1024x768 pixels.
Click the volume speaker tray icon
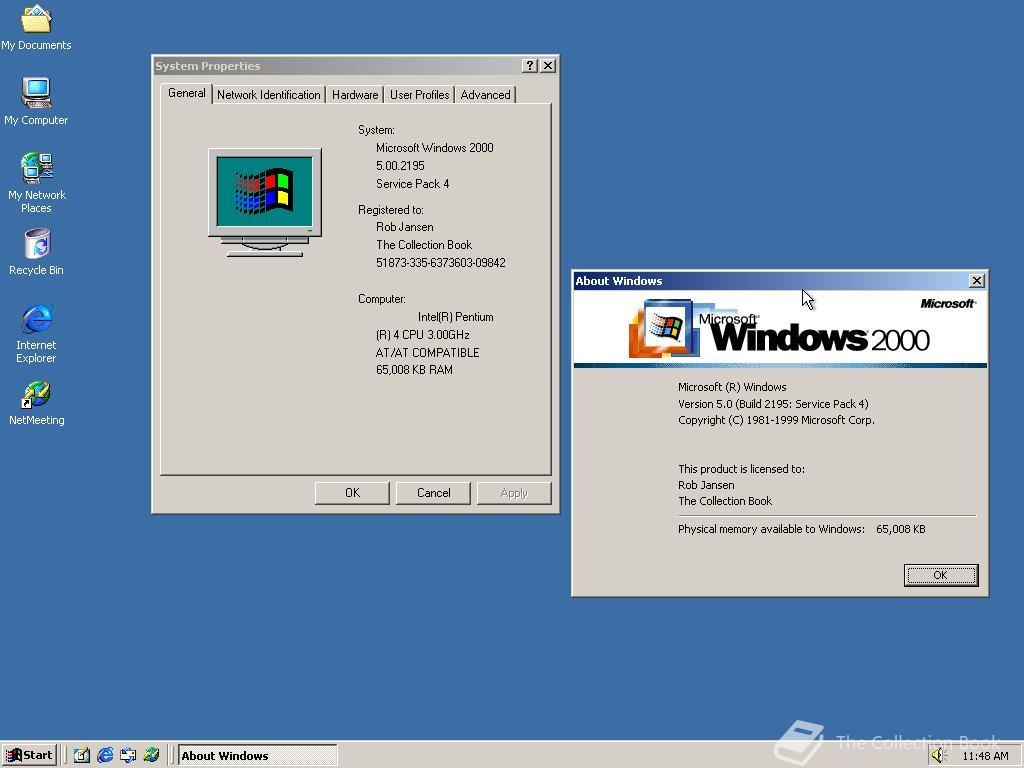click(x=939, y=756)
